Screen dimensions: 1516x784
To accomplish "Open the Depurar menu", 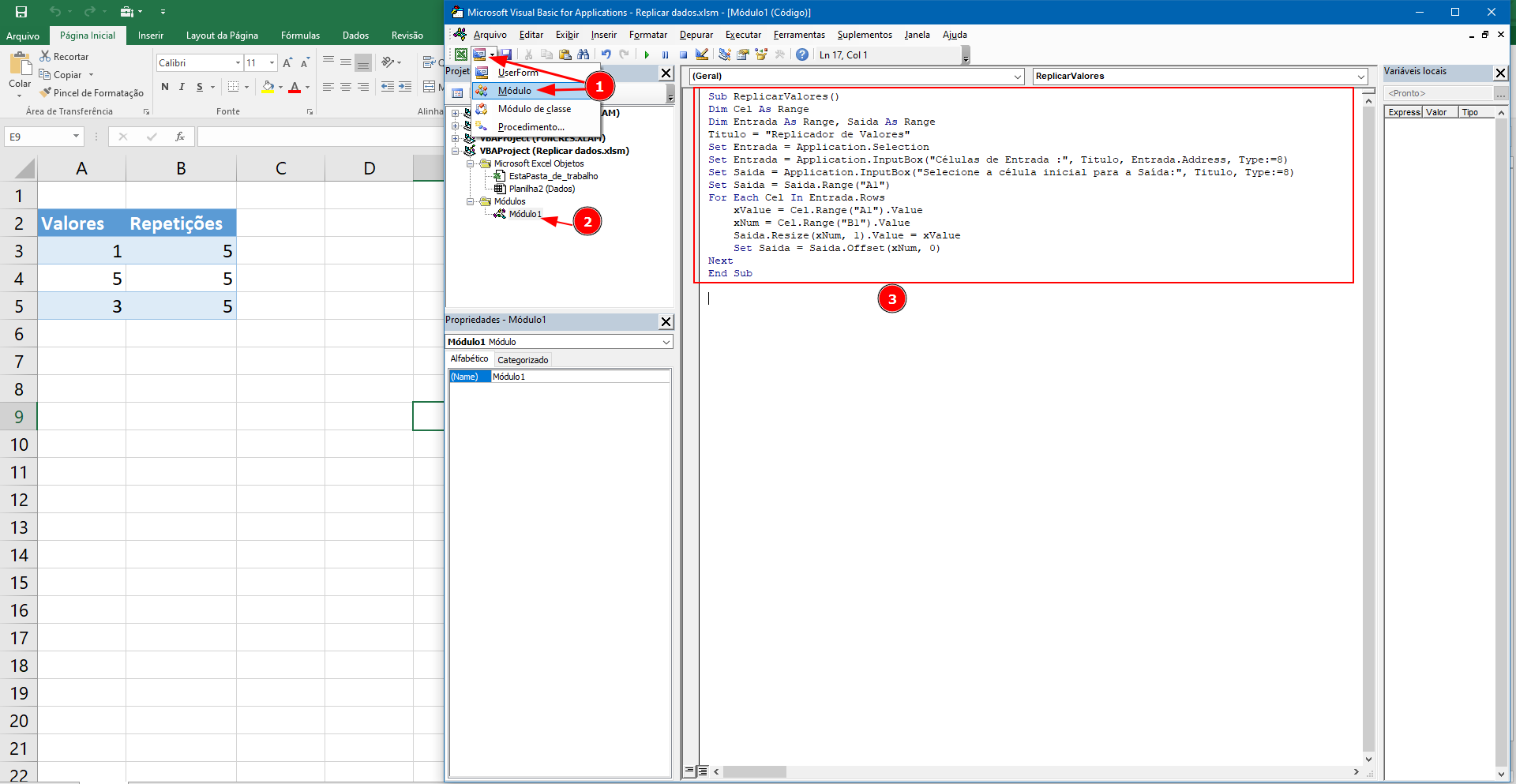I will tap(696, 35).
